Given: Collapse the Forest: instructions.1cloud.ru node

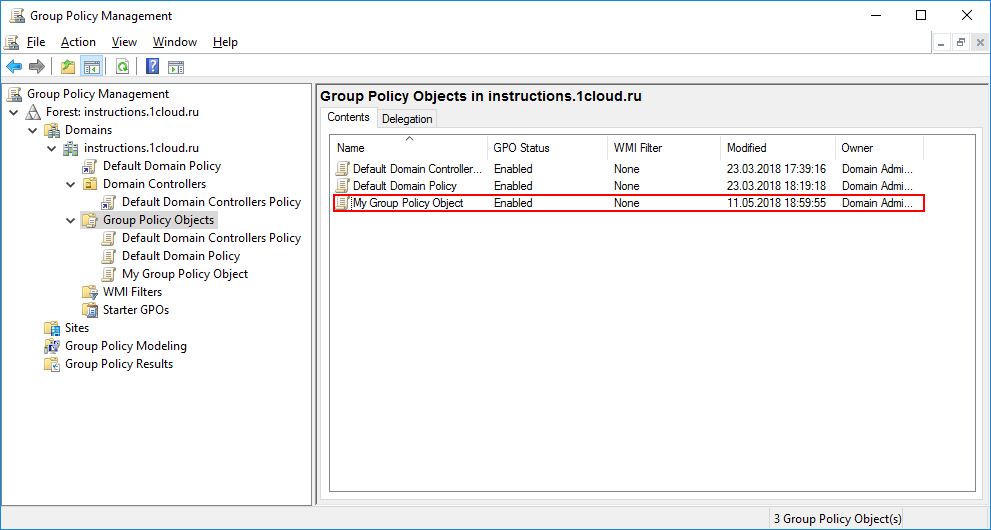Looking at the screenshot, I should click(13, 112).
